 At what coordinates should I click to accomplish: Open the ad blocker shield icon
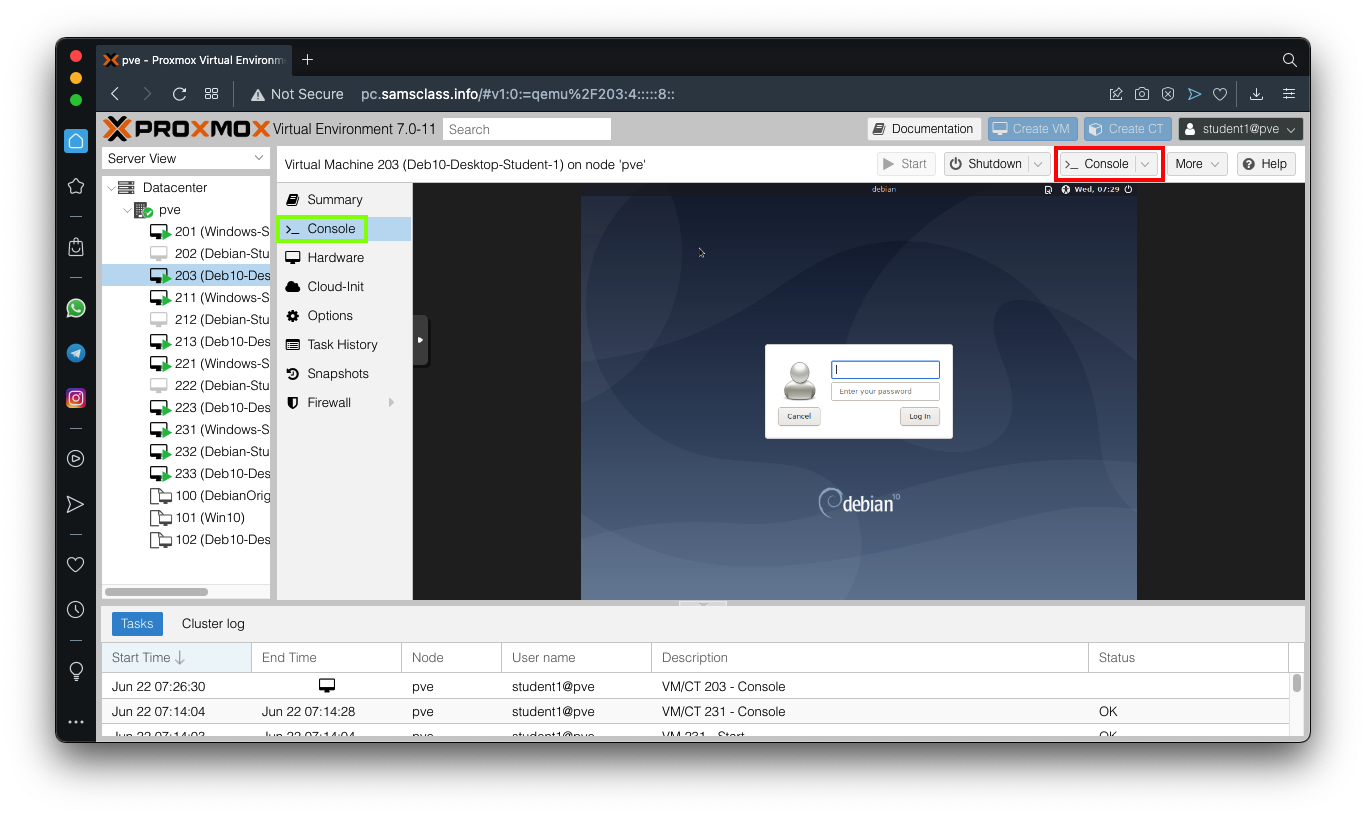pyautogui.click(x=1168, y=94)
